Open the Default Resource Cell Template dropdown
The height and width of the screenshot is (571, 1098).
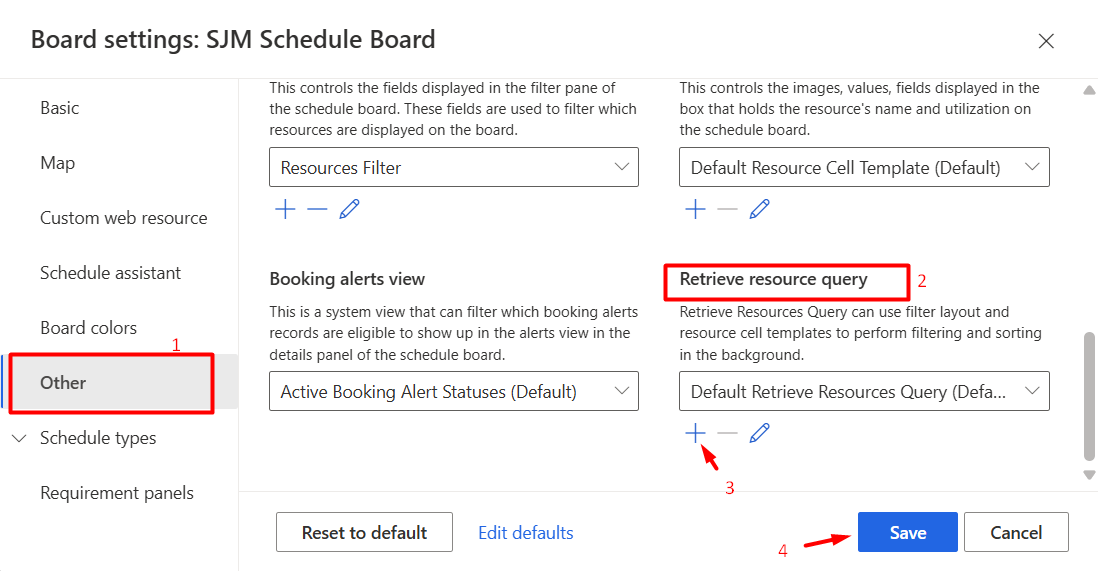[864, 168]
